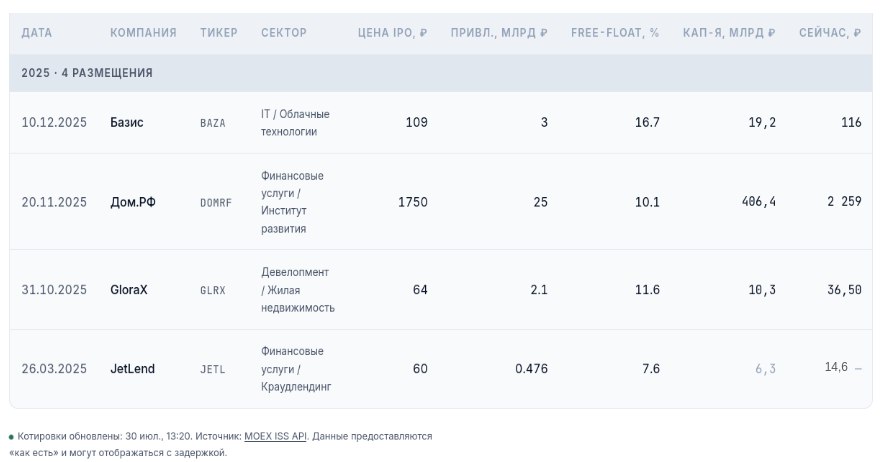Click the КАП-Я, МЛРД column header
Image resolution: width=883 pixels, height=462 pixels.
click(x=729, y=33)
